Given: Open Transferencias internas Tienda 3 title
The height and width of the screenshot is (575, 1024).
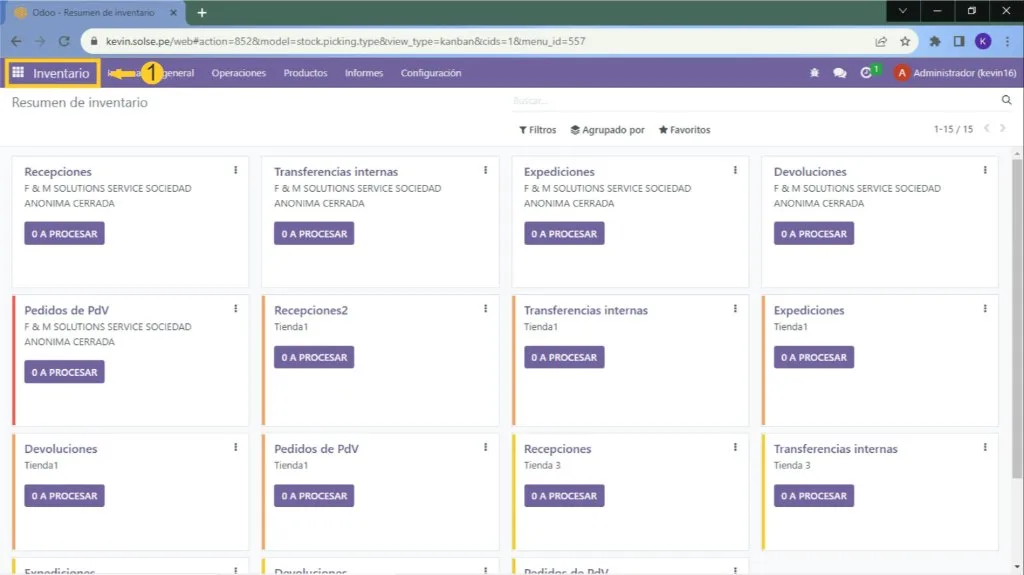Looking at the screenshot, I should tap(835, 449).
